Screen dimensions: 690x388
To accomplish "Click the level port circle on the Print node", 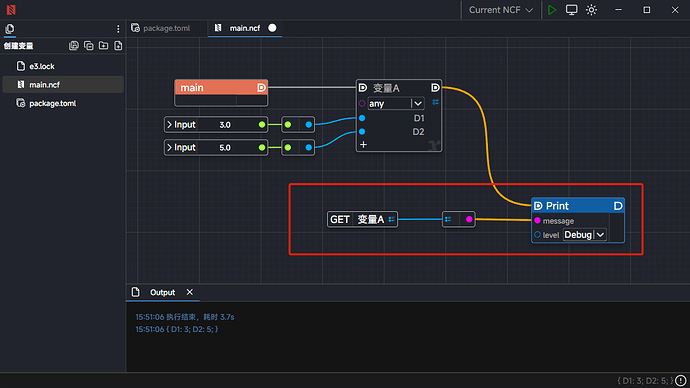I will pos(537,234).
